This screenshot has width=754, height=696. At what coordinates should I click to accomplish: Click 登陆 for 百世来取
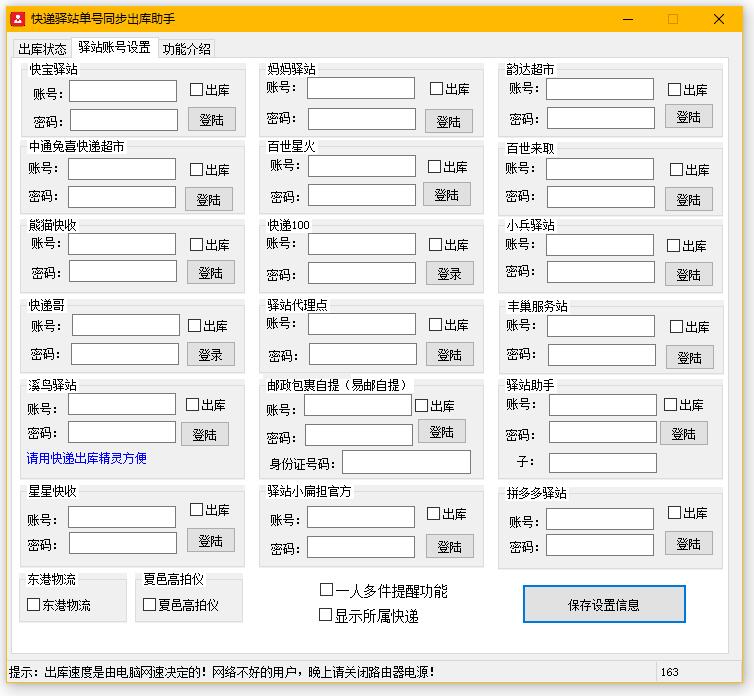click(x=689, y=199)
